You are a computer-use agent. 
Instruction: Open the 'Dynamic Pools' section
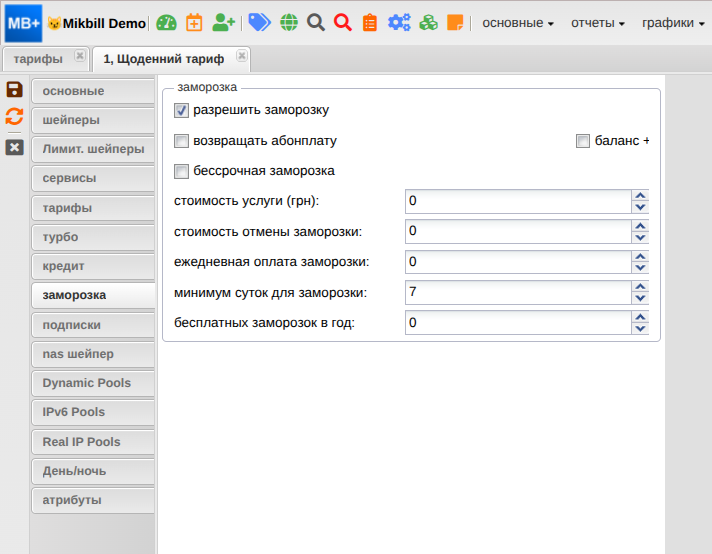(92, 383)
